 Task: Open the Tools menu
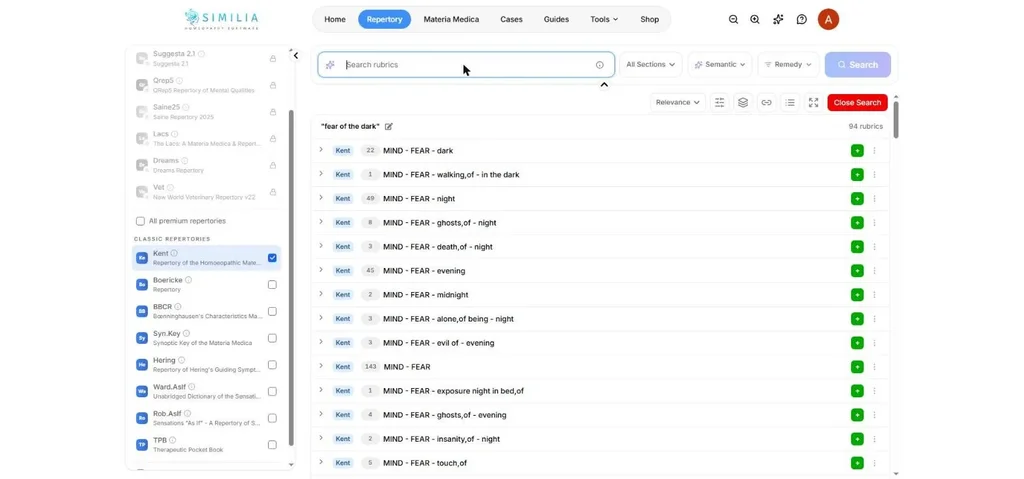pos(604,20)
